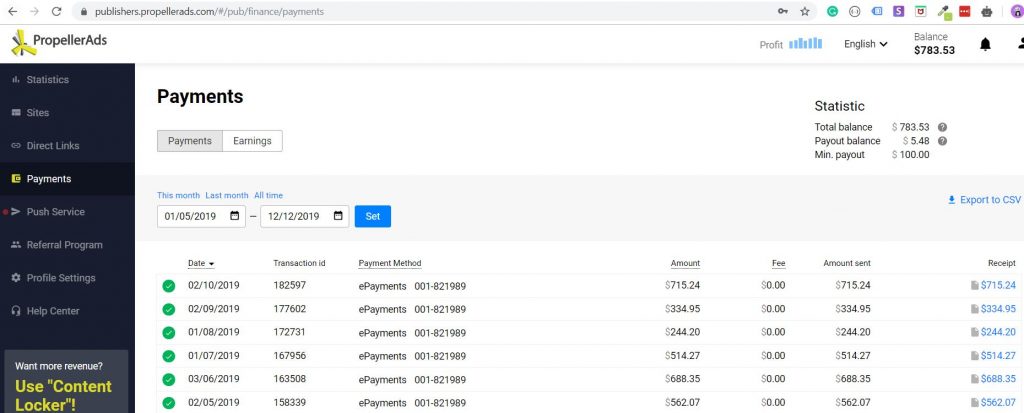Image resolution: width=1024 pixels, height=413 pixels.
Task: Open start date calendar picker
Action: [x=235, y=216]
